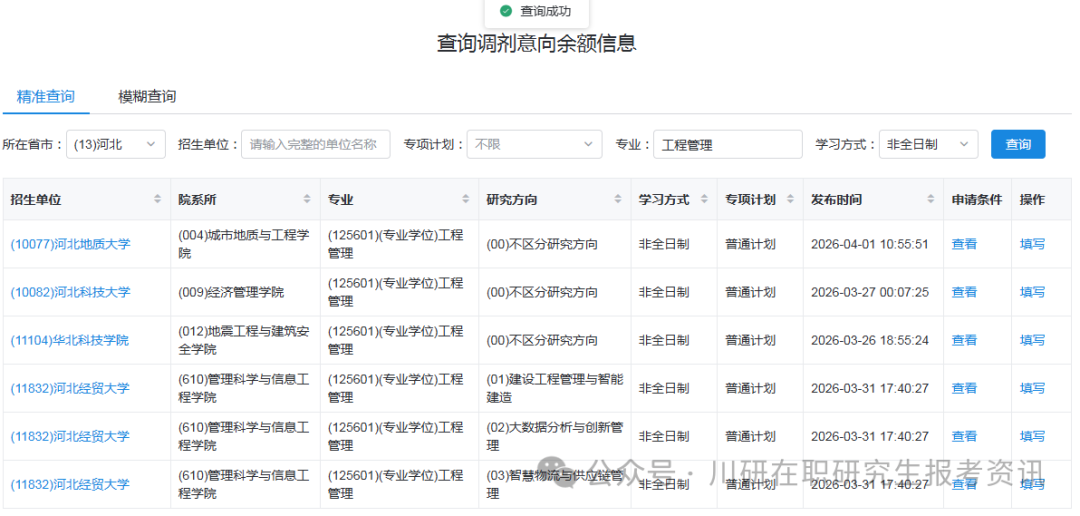Click 查看 for 华北科技学院 row
This screenshot has width=1080, height=516.
[x=964, y=340]
